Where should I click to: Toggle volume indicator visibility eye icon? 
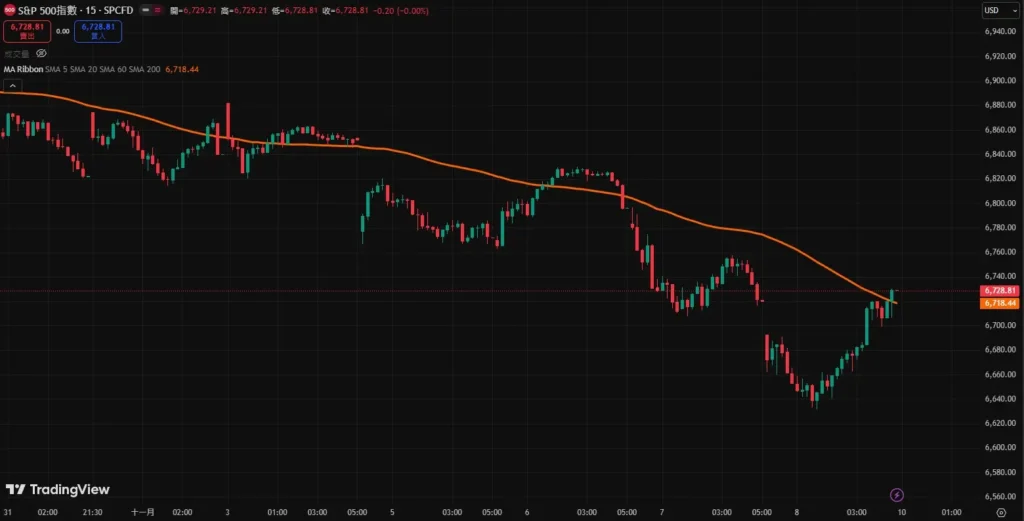point(41,53)
